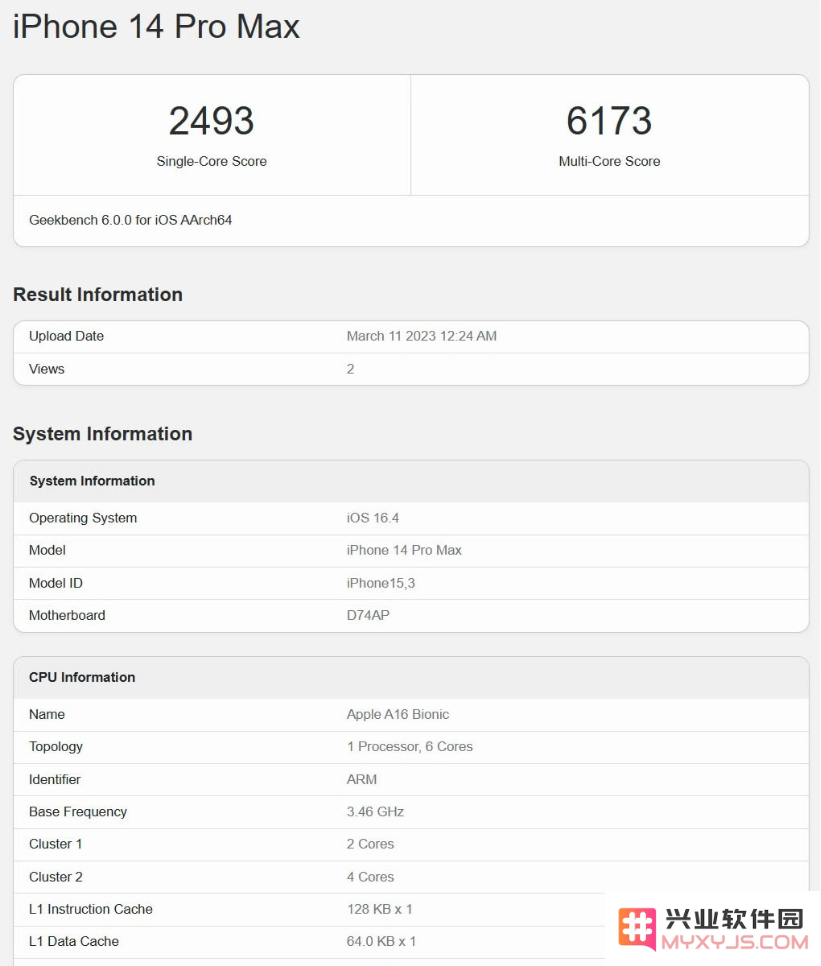821x966 pixels.
Task: Select the date "March 11 2023 12:24 AM"
Action: 421,336
